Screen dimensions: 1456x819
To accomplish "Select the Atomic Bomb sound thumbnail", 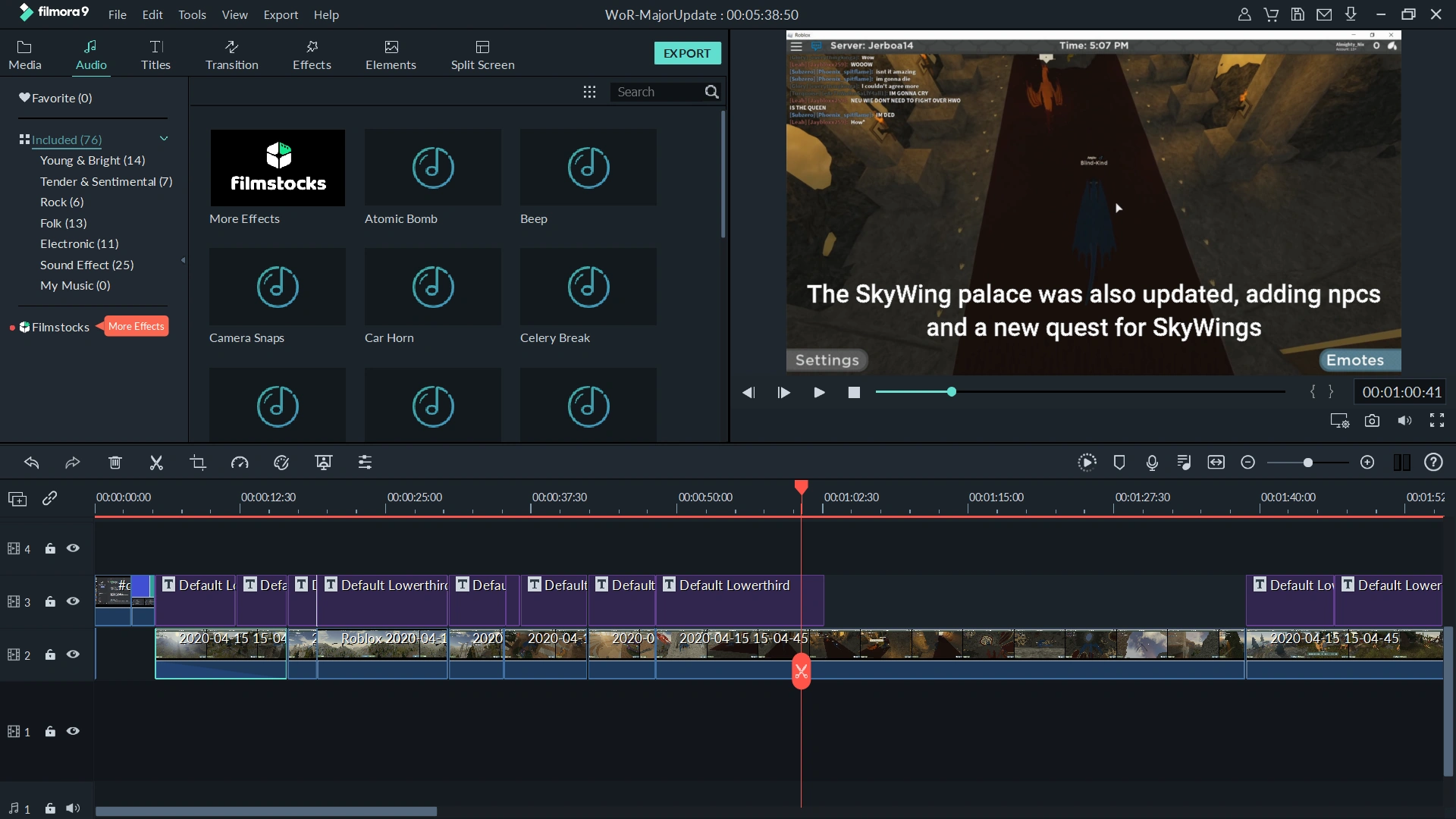I will coord(433,168).
